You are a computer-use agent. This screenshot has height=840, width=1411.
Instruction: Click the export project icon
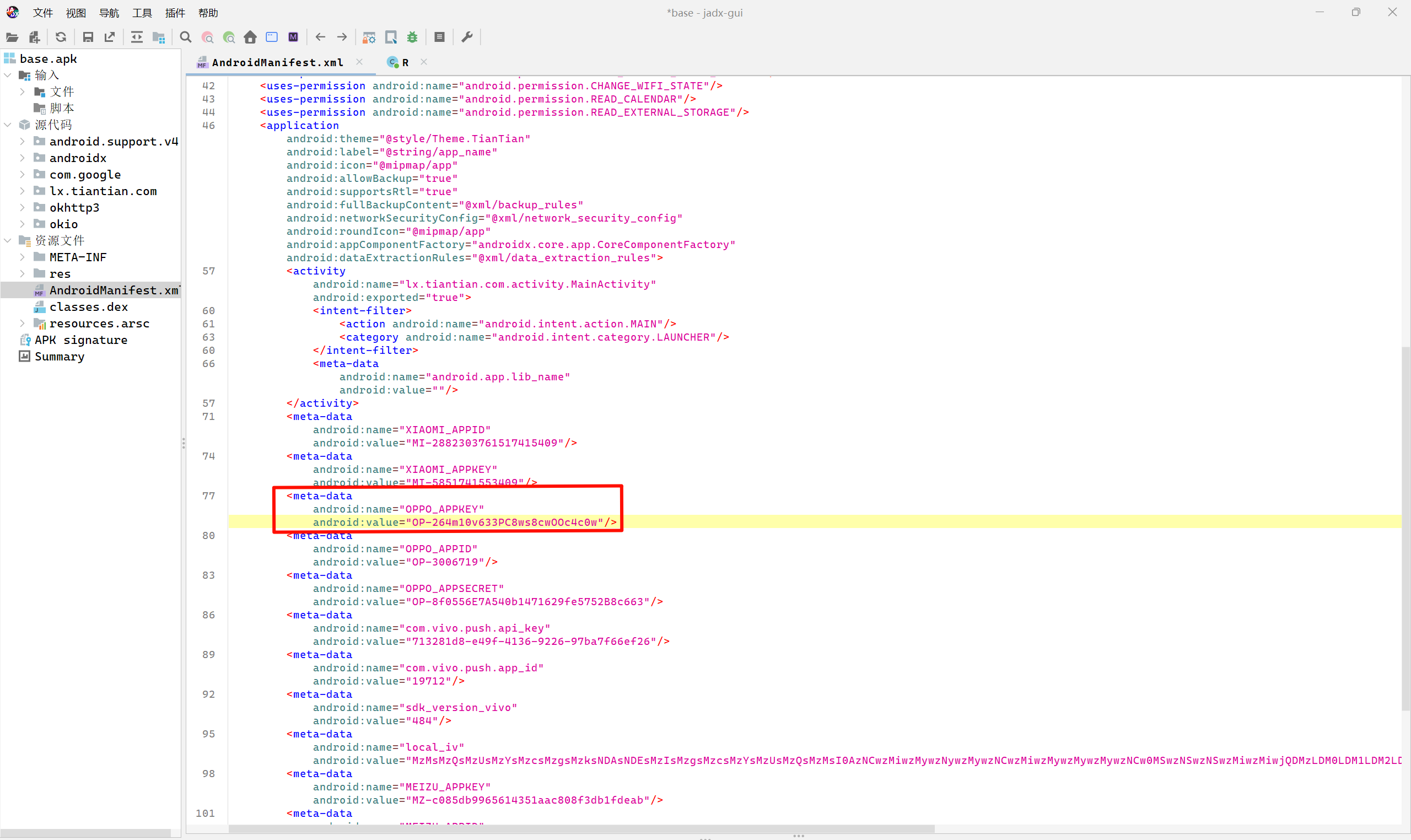(x=110, y=37)
